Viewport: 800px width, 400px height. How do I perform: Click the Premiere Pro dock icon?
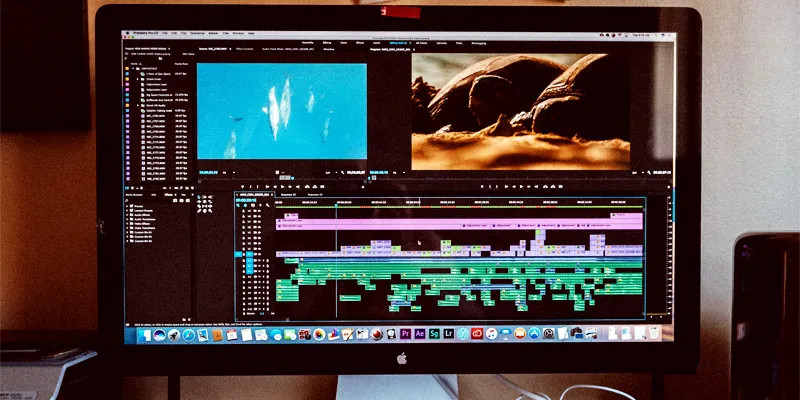[405, 334]
